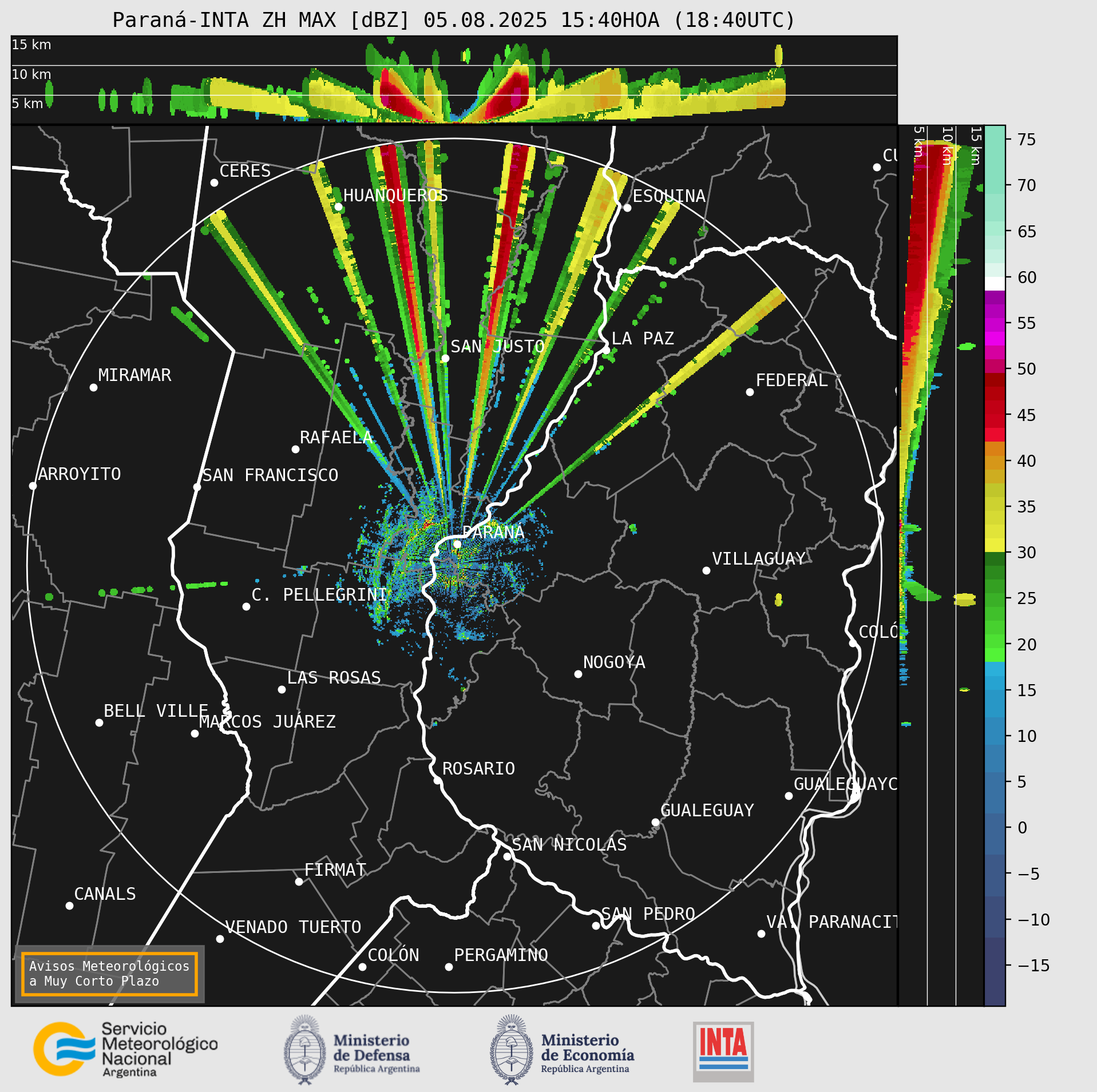Click the SAN FRANCISCO city label
1097x1092 pixels.
(x=270, y=475)
